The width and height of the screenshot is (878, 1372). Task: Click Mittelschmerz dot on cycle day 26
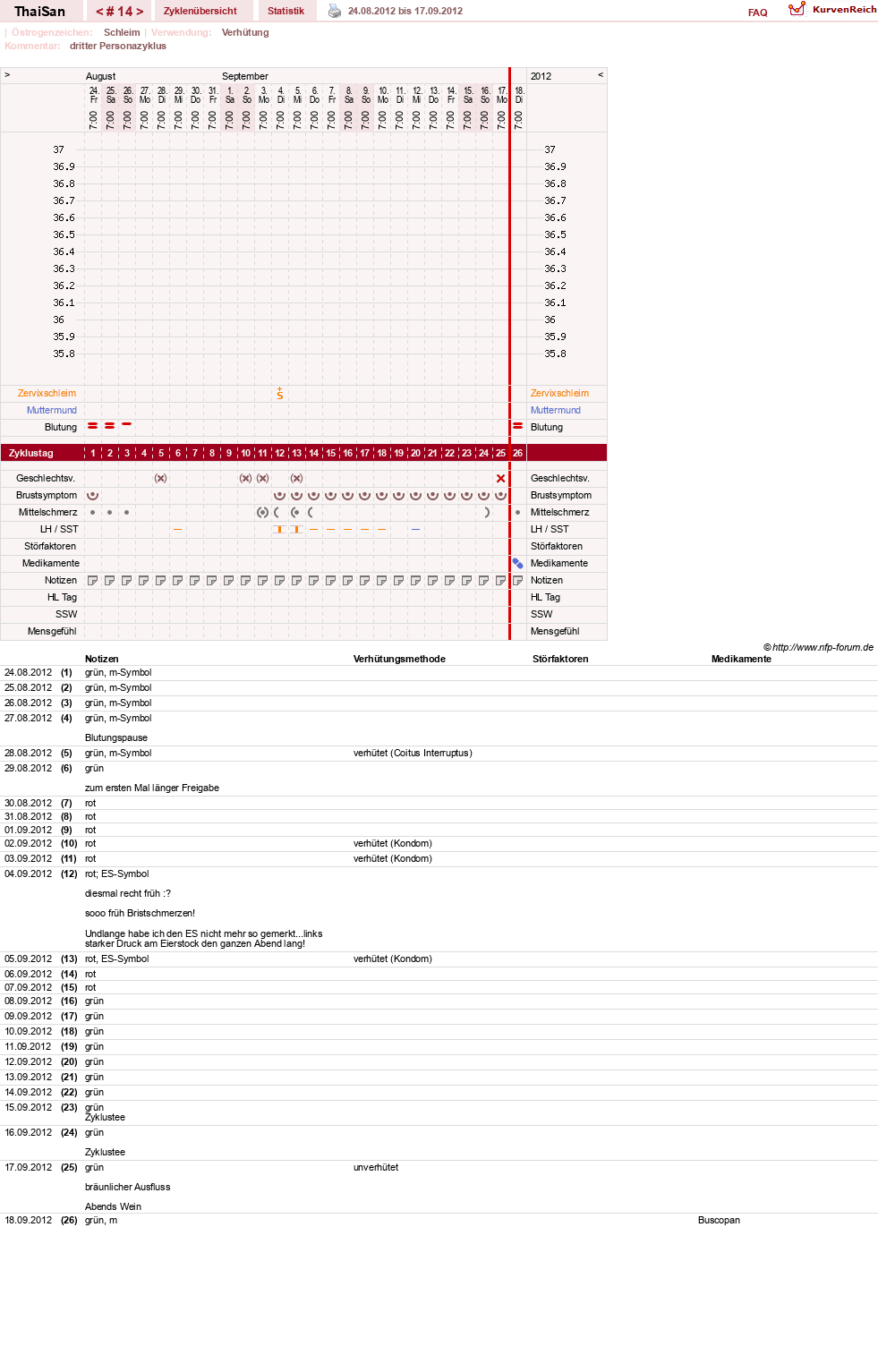tap(518, 513)
